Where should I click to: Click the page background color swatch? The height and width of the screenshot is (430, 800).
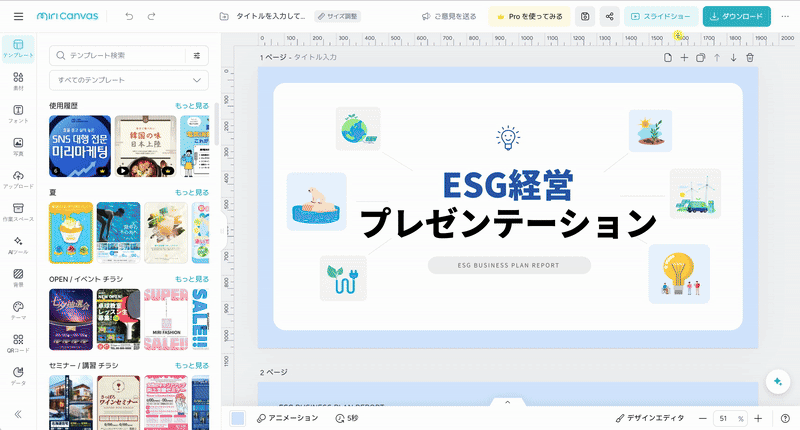point(238,418)
